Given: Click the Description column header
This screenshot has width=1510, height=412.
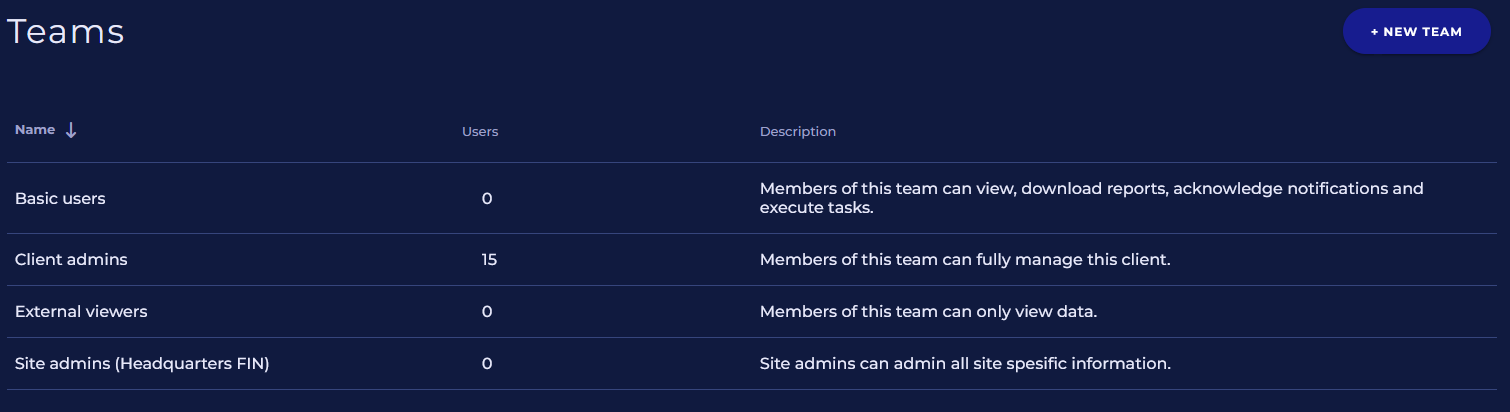Looking at the screenshot, I should (798, 132).
